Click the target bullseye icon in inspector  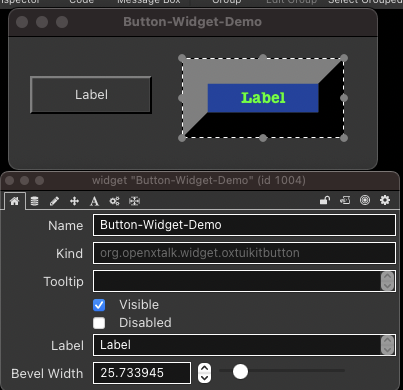click(x=365, y=200)
